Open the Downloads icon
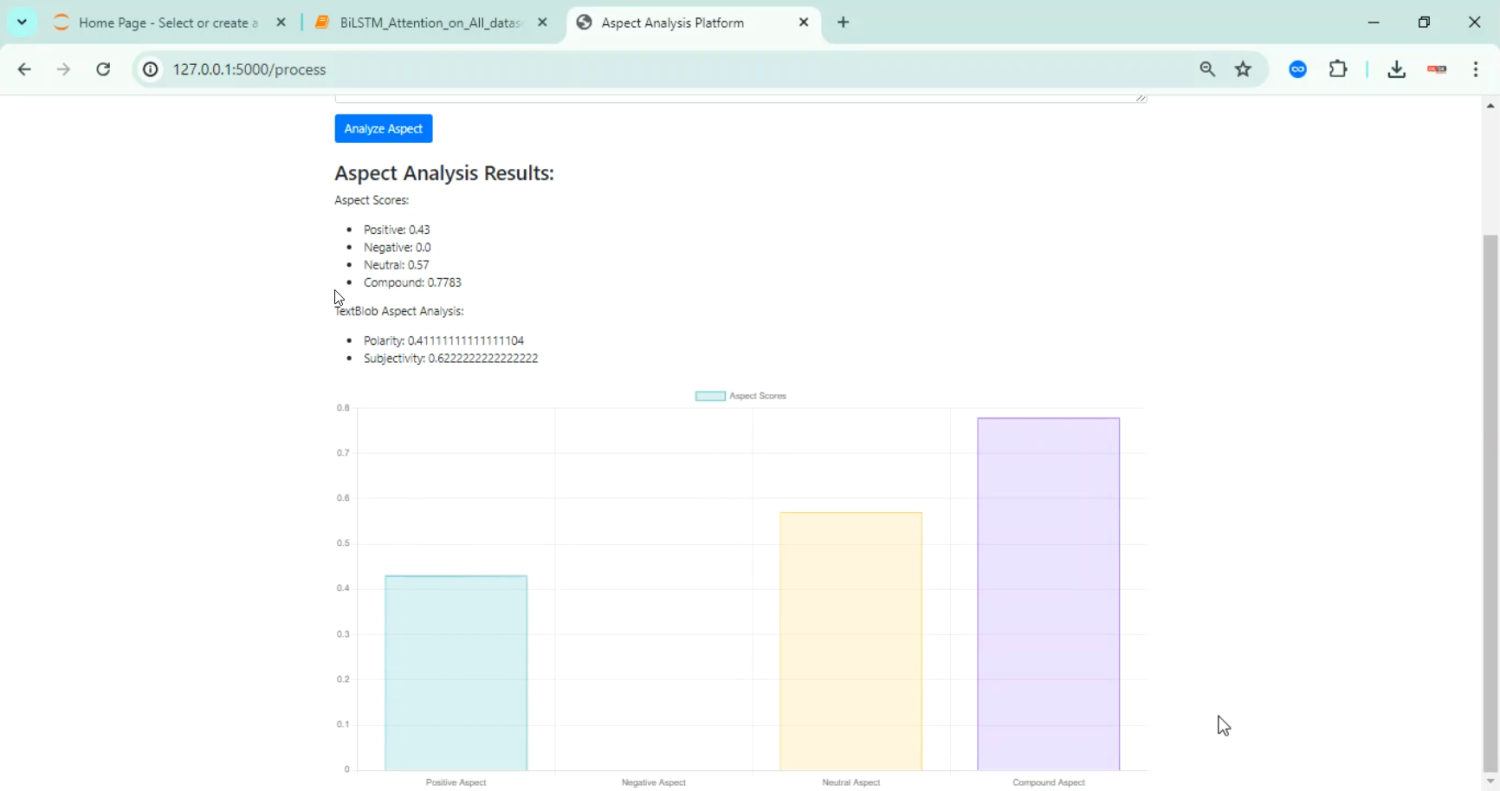The image size is (1500, 791). point(1397,69)
